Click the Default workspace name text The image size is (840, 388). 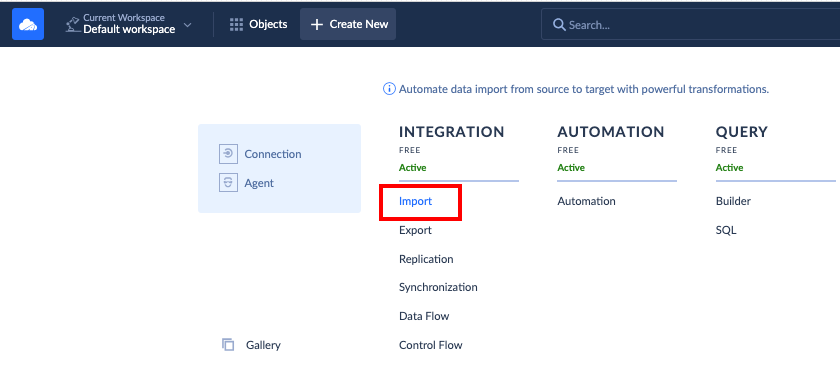[x=129, y=29]
